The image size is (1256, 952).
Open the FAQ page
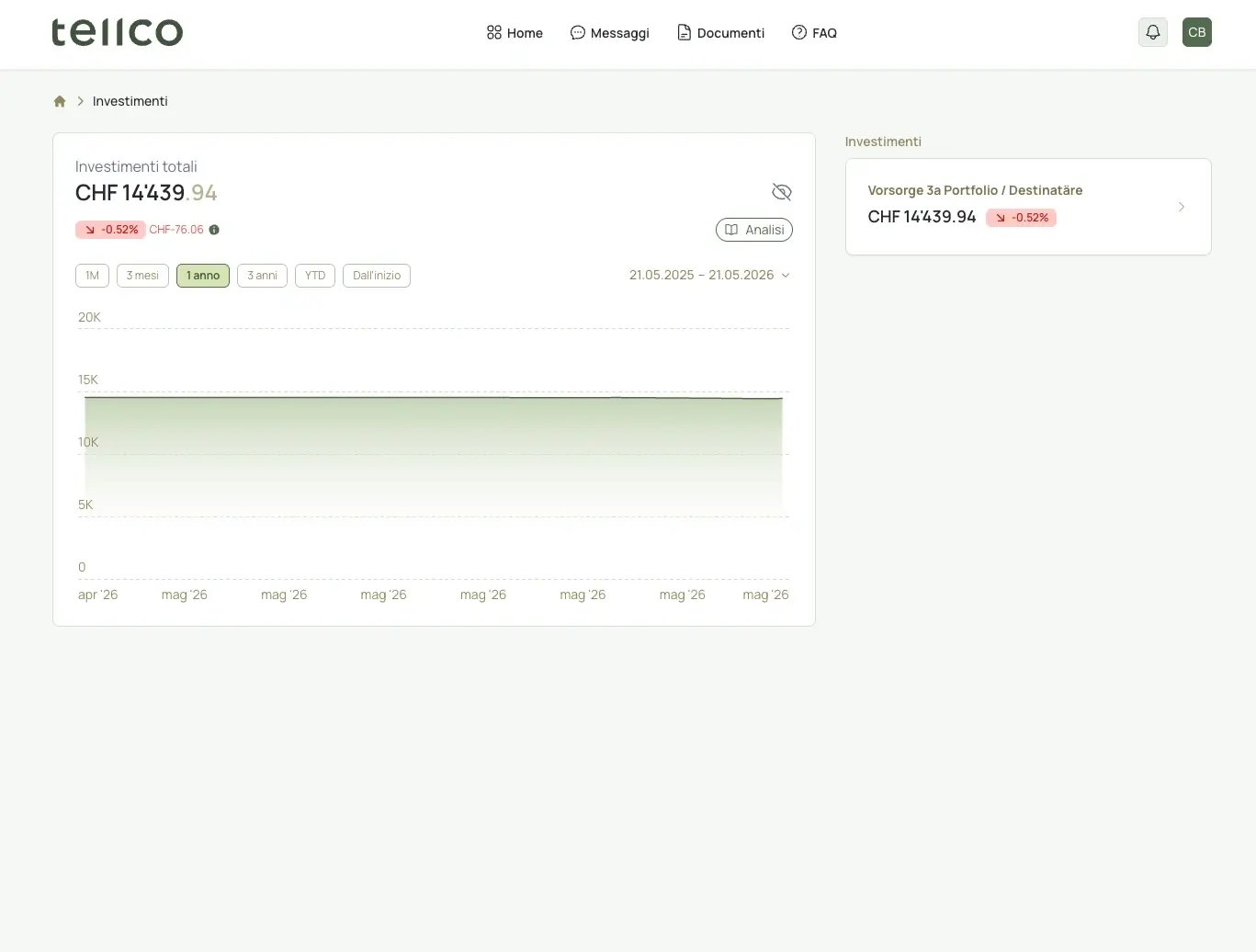pyautogui.click(x=814, y=33)
